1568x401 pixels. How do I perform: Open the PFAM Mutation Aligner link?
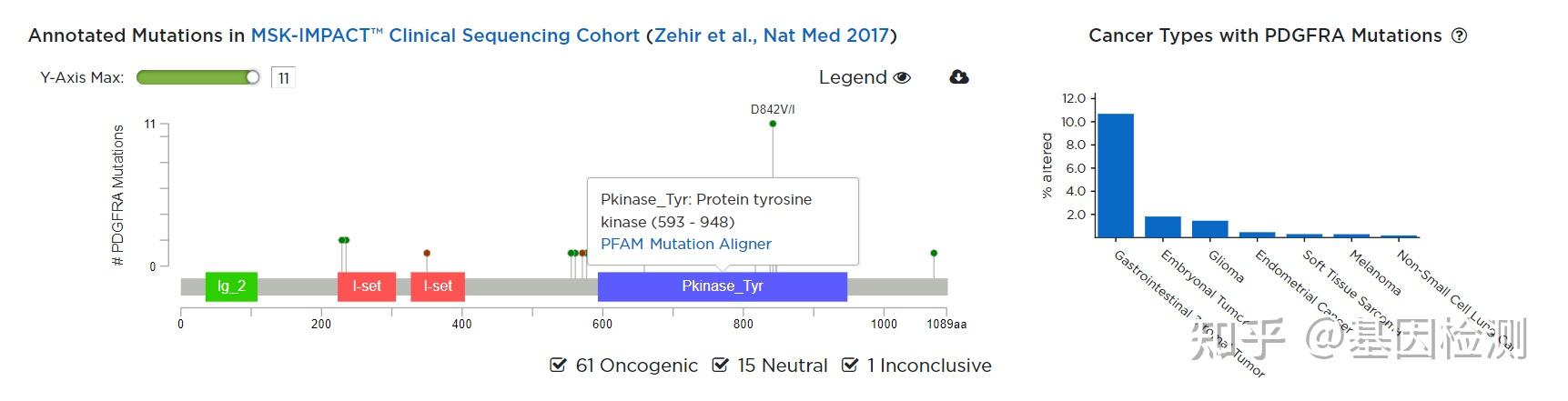(x=685, y=244)
